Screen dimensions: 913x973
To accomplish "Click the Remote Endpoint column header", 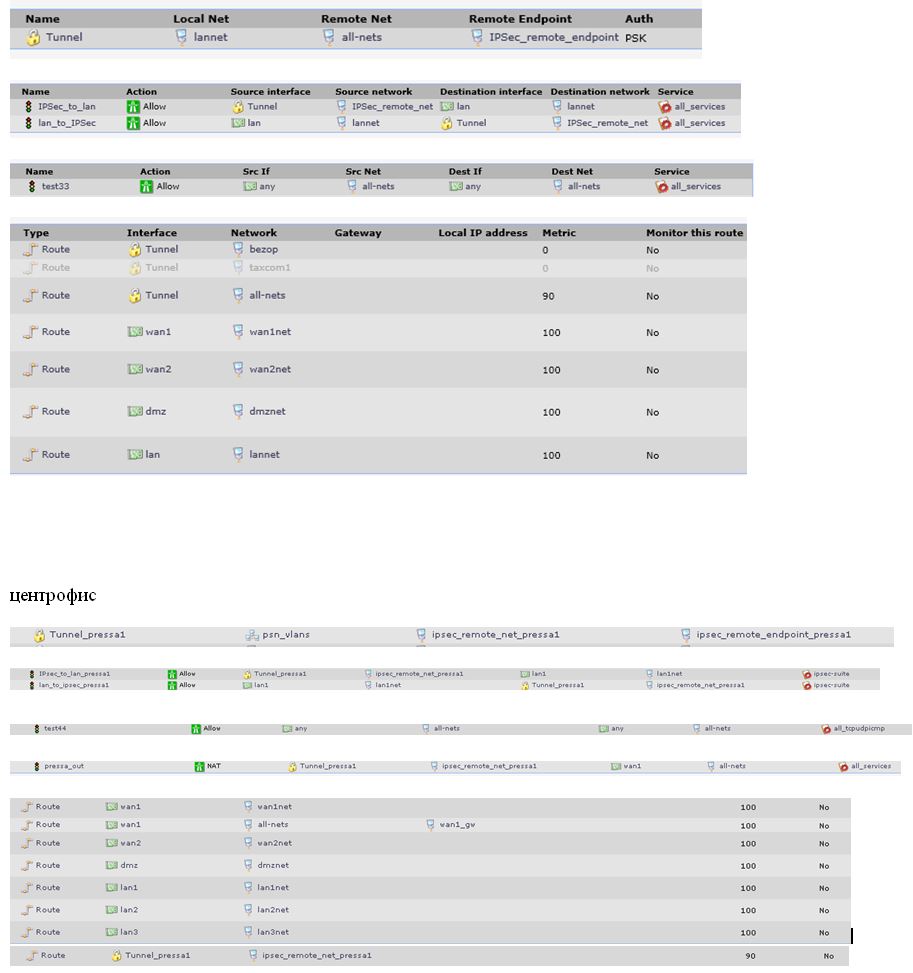I will [x=520, y=19].
